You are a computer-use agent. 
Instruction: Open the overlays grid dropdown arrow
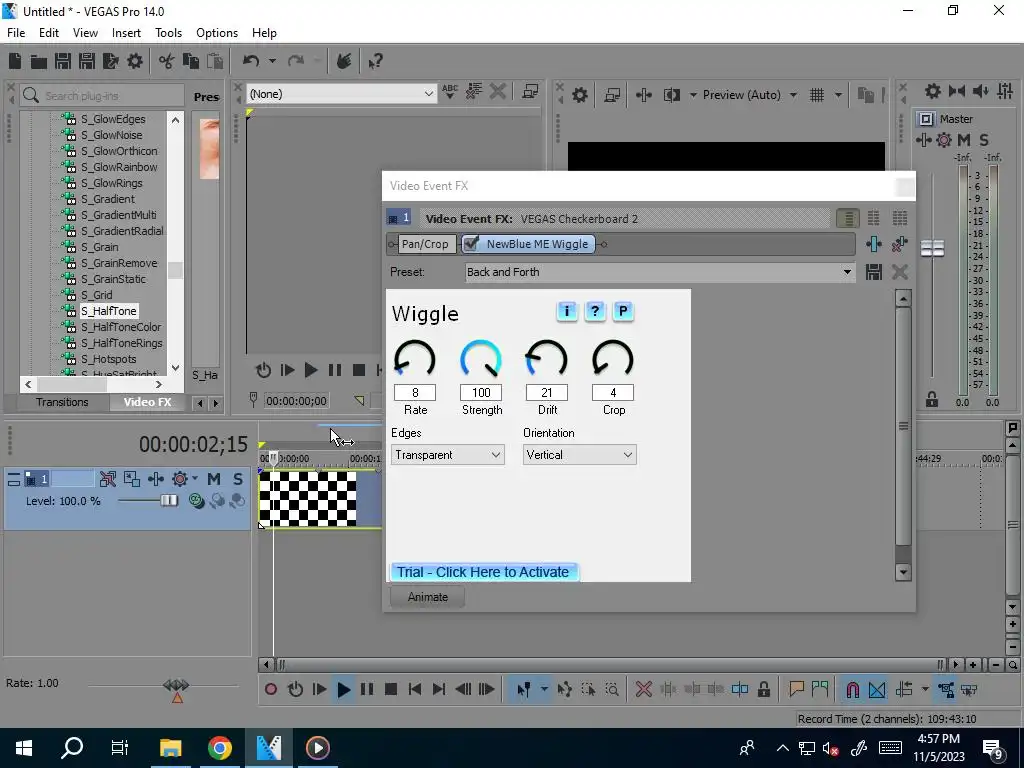838,95
